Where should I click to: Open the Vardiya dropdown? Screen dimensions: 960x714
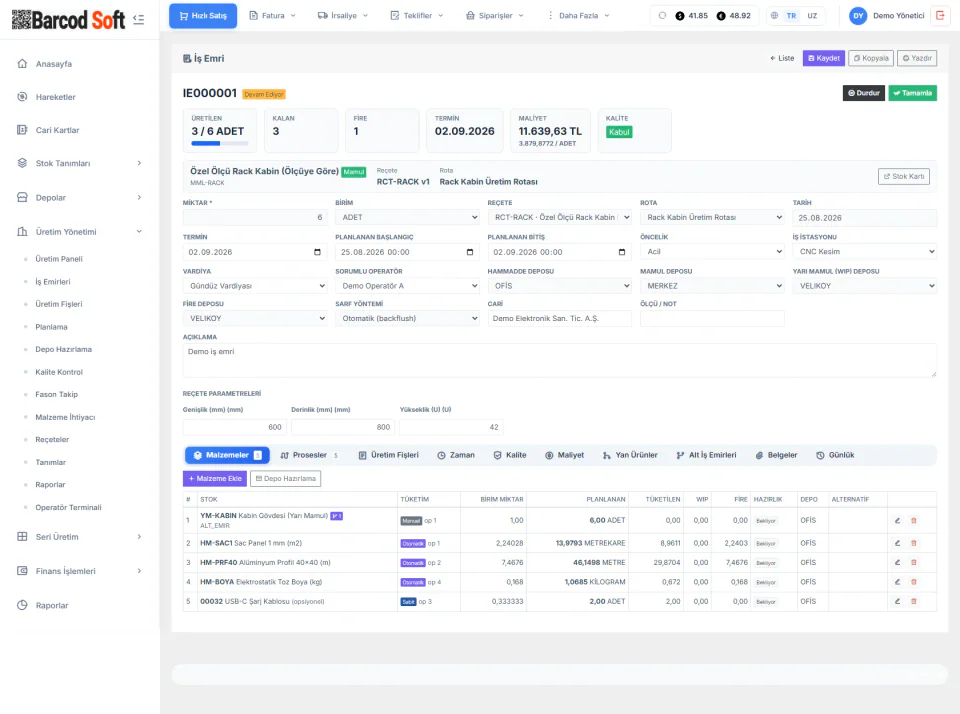[255, 286]
